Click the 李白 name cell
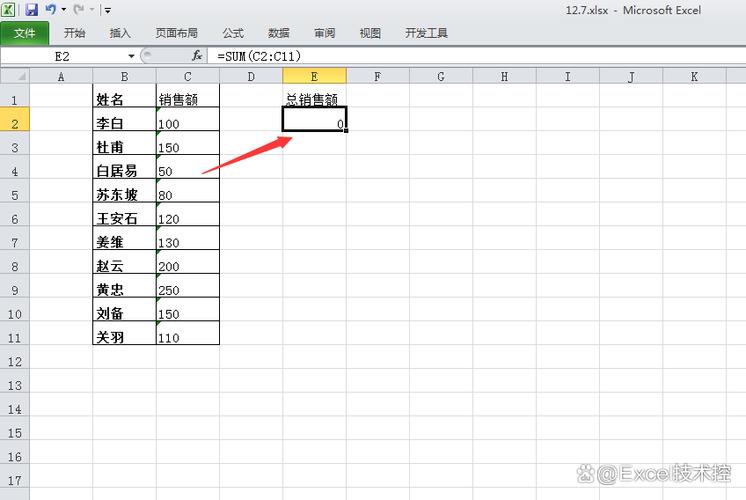 click(124, 119)
